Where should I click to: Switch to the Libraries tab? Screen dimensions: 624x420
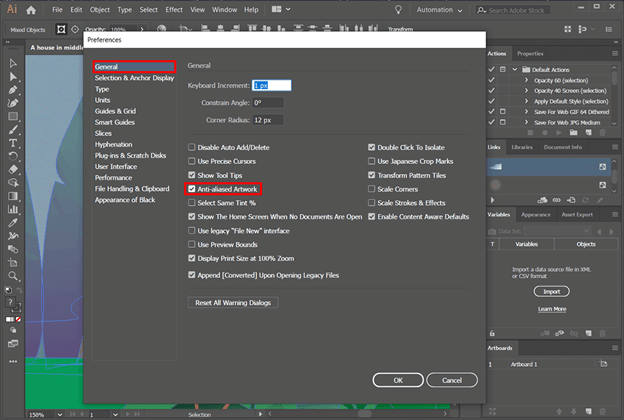[x=522, y=147]
